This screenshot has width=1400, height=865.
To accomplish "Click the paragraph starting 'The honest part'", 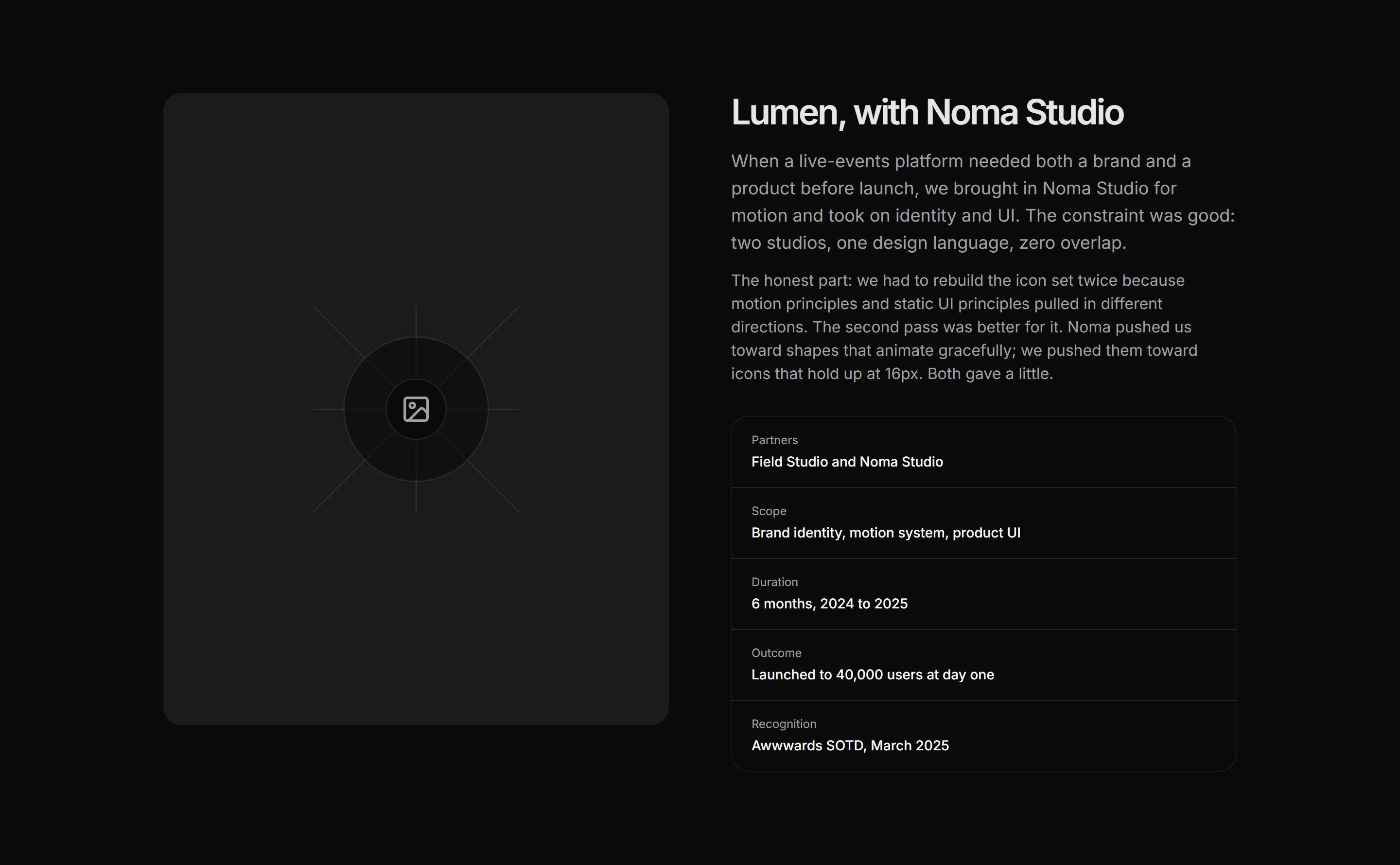I will tap(964, 327).
